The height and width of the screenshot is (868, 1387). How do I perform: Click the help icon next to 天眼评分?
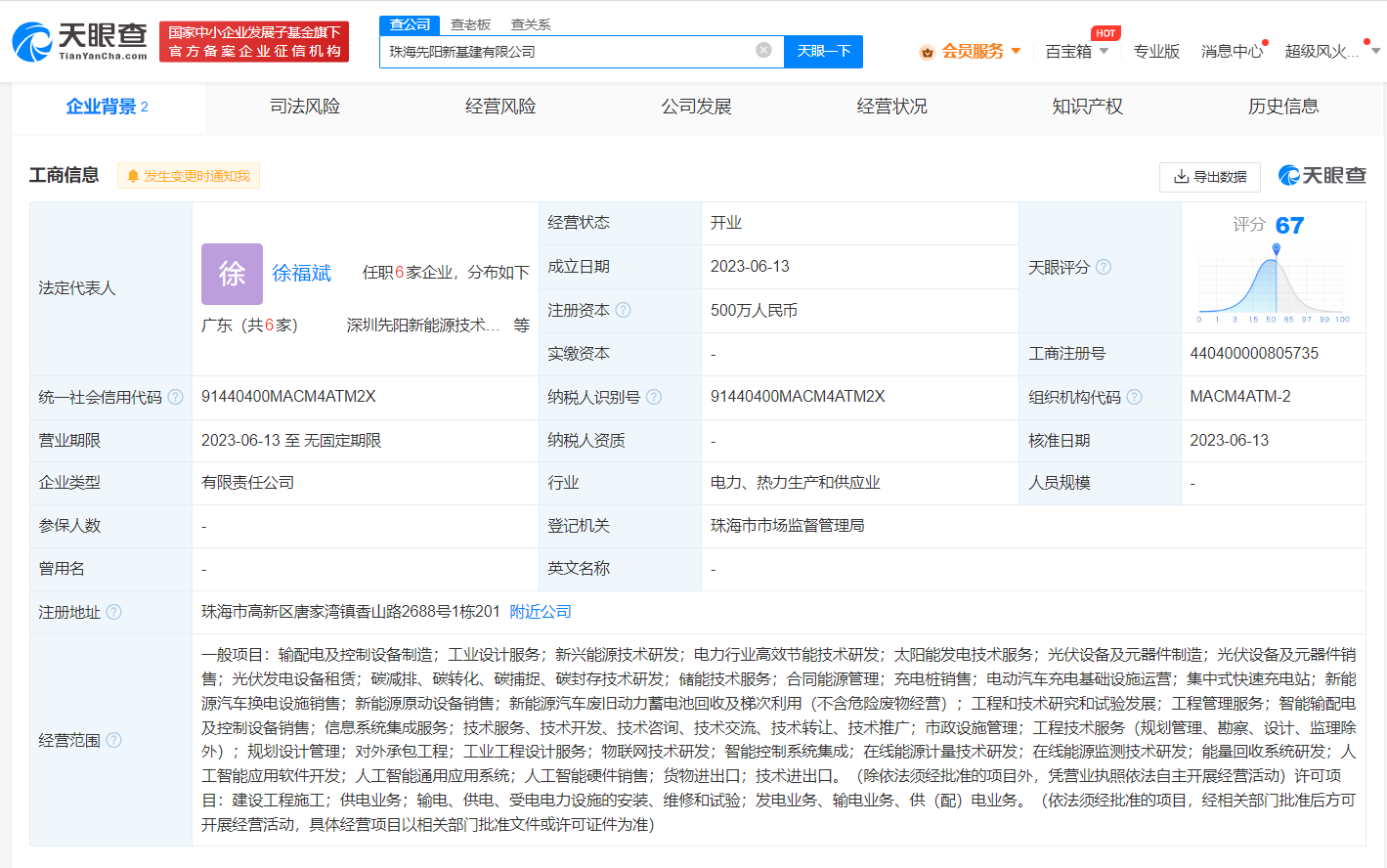1104,267
